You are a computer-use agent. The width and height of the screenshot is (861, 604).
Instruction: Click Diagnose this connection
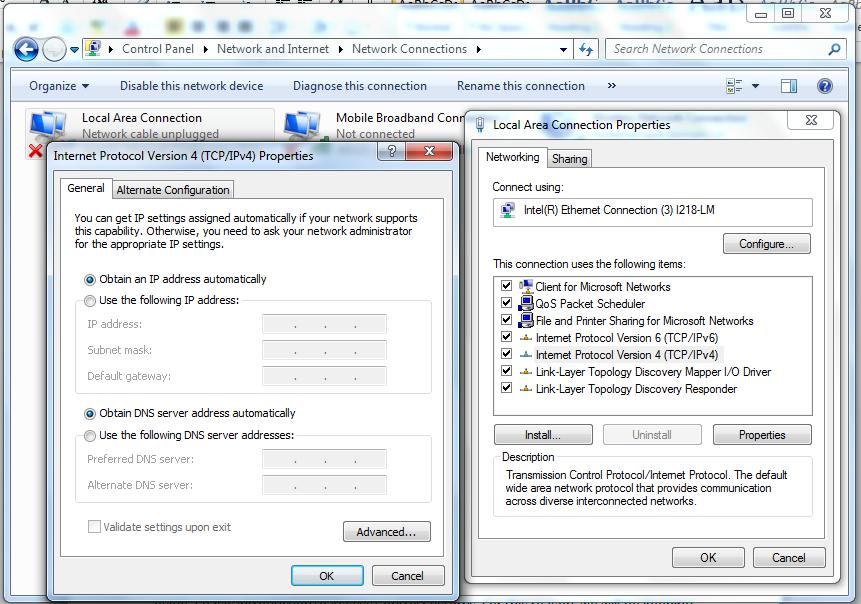click(x=360, y=86)
